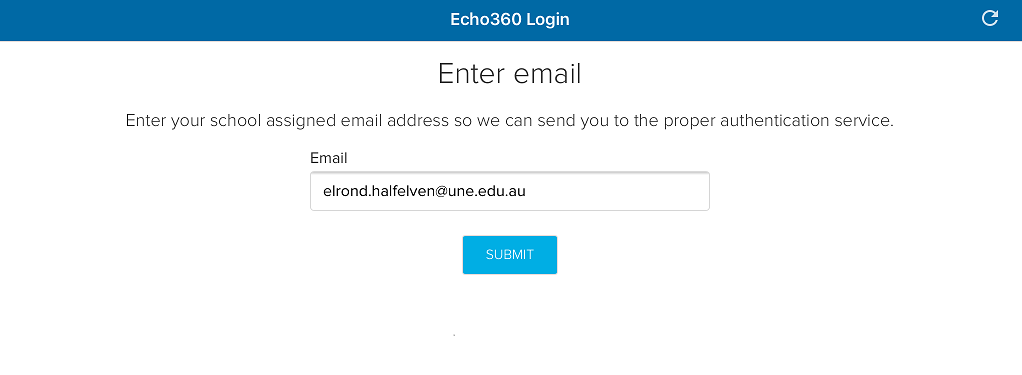This screenshot has height=375, width=1022.
Task: Click the word Login in the header
Action: [x=548, y=20]
